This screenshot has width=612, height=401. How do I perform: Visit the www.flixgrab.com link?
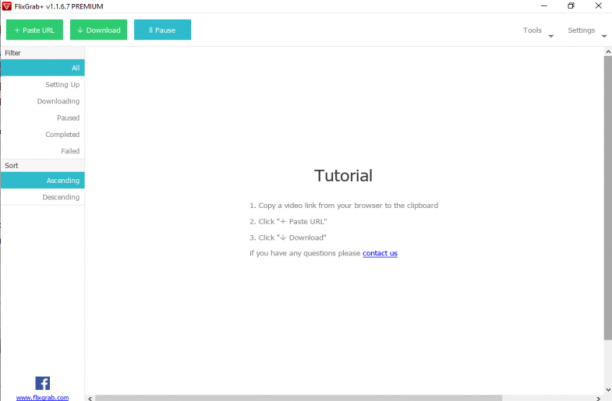coord(43,397)
